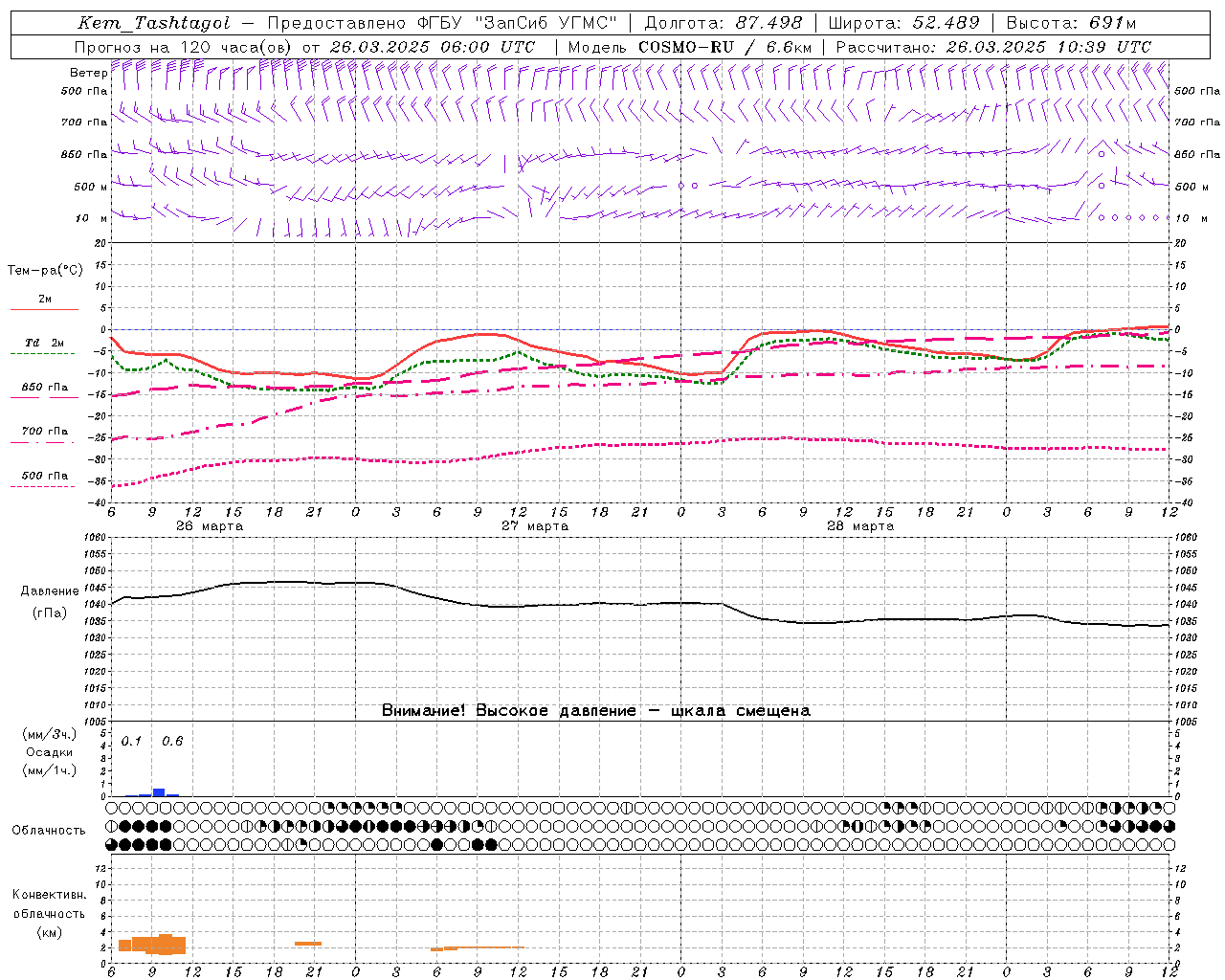Click '850 гПа' in the temperature legend
The height and width of the screenshot is (980, 1225).
pyautogui.click(x=45, y=387)
